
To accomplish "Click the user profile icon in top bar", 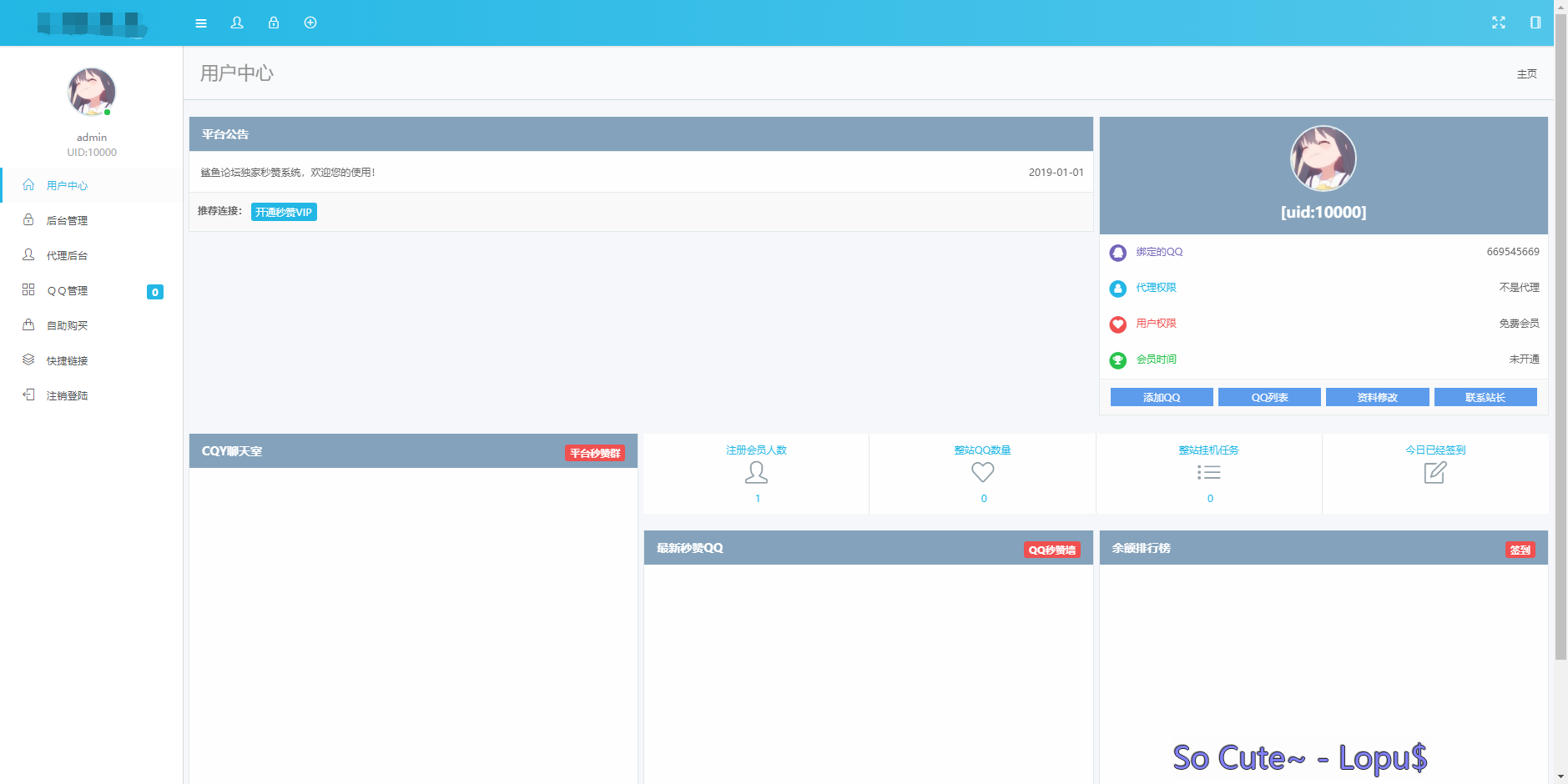I will pyautogui.click(x=237, y=23).
